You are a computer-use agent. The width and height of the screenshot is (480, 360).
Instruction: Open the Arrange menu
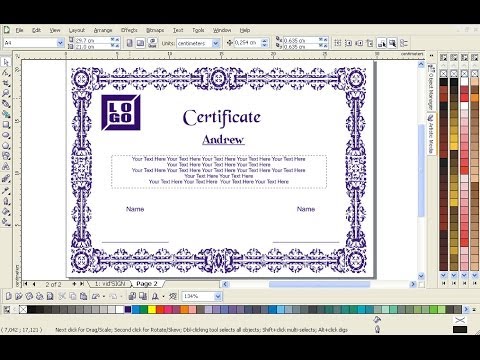point(103,30)
